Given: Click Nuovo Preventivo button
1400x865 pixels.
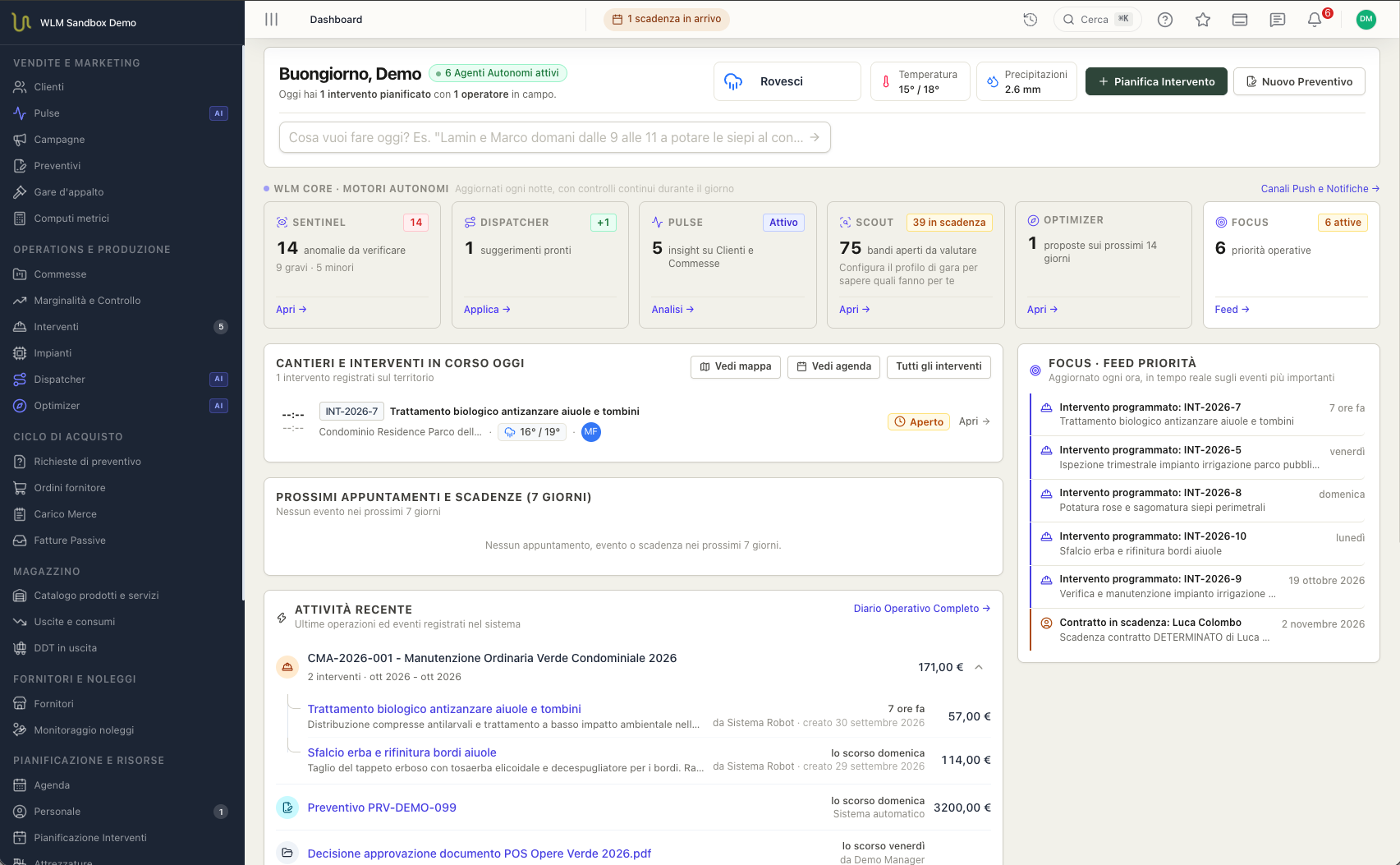Looking at the screenshot, I should coord(1299,81).
